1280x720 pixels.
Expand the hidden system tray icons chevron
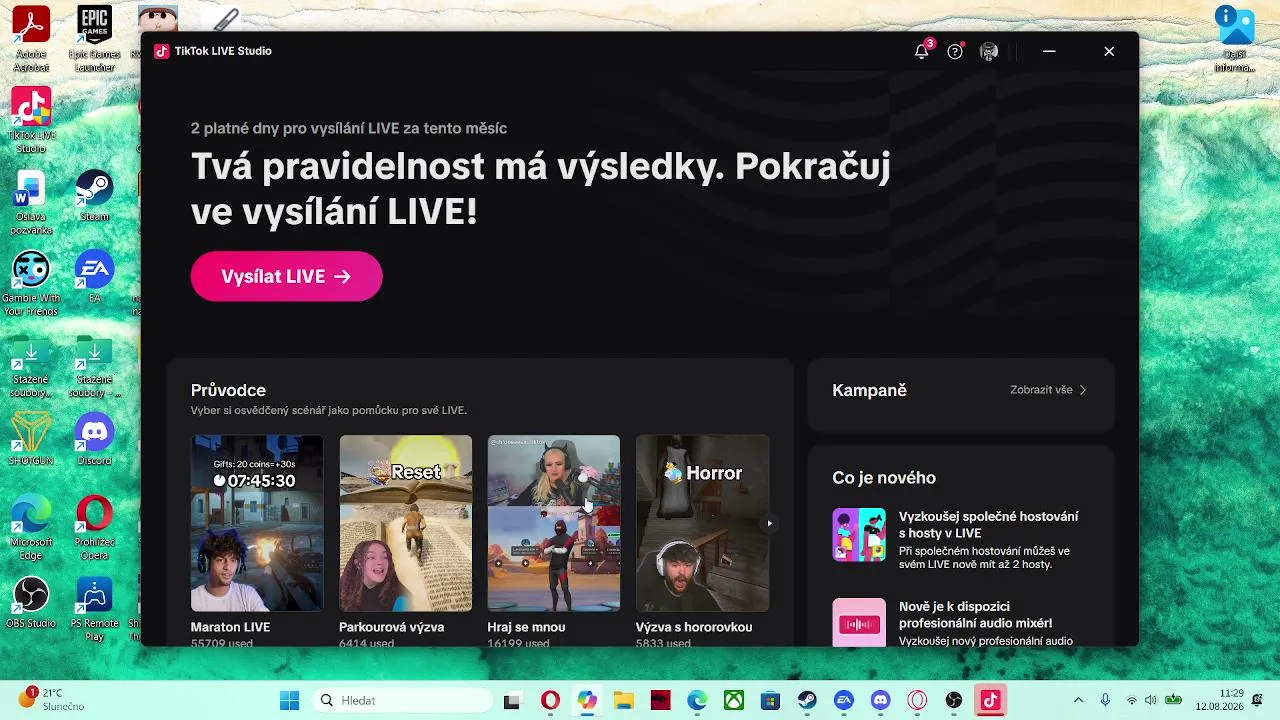pyautogui.click(x=1078, y=700)
